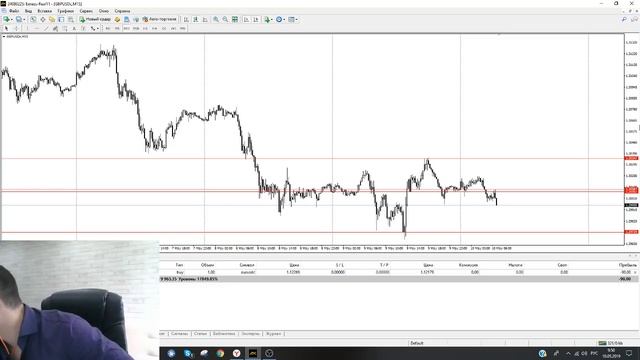Select the open buy order row
This screenshot has width=640, height=360.
(x=399, y=272)
